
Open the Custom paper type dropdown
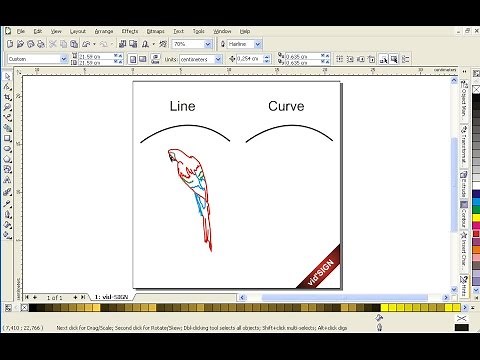[64, 59]
